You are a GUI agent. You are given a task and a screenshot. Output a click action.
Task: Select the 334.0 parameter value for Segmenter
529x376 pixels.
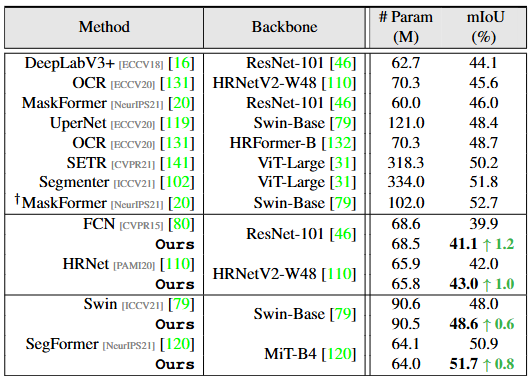406,183
